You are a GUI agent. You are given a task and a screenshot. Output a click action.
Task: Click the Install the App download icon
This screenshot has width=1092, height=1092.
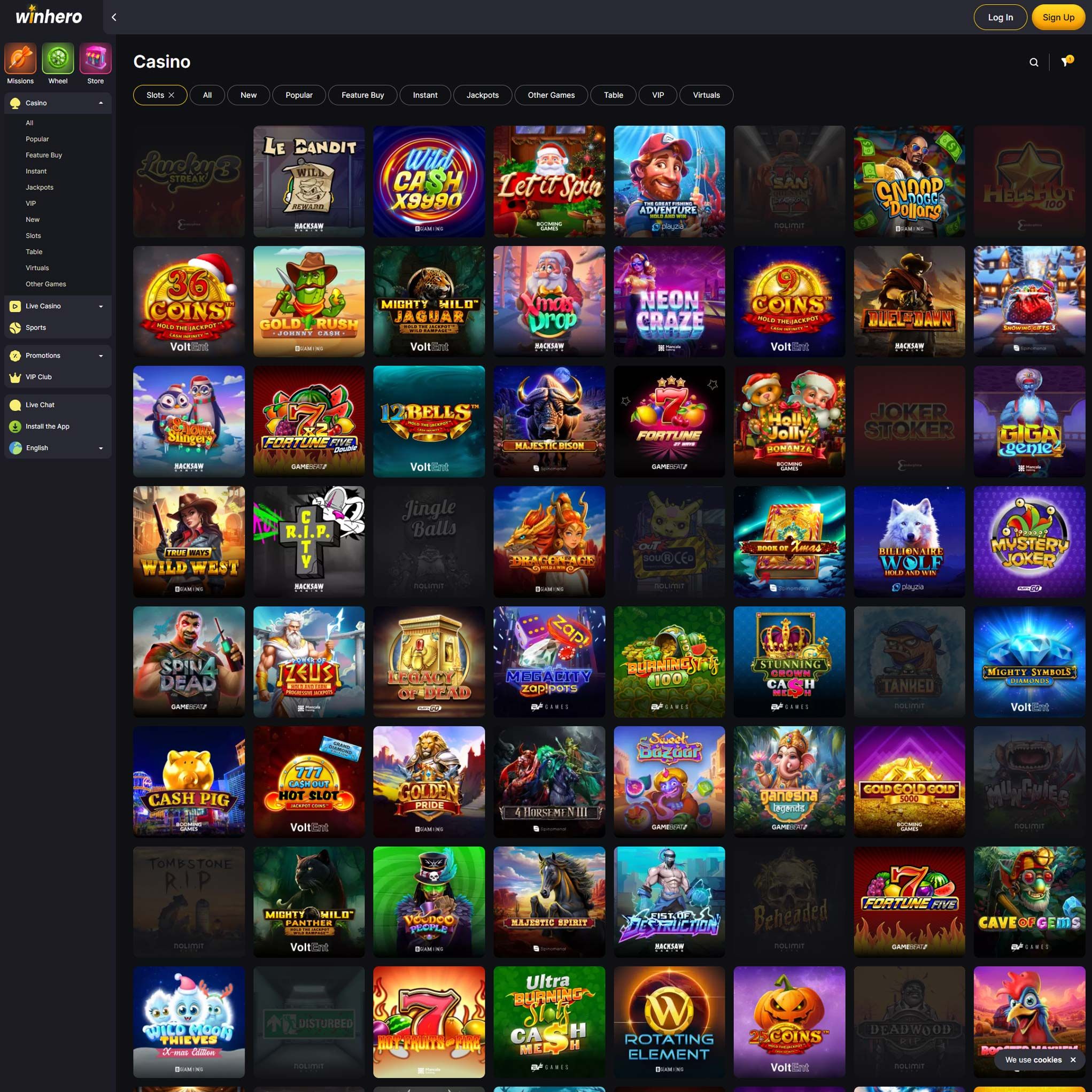point(16,427)
